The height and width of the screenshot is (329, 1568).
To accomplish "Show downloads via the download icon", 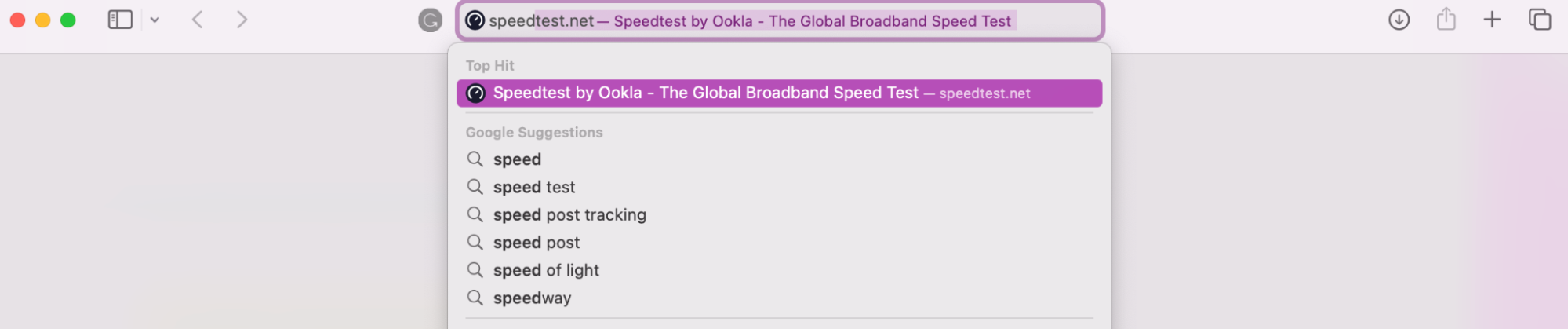I will (x=1399, y=20).
